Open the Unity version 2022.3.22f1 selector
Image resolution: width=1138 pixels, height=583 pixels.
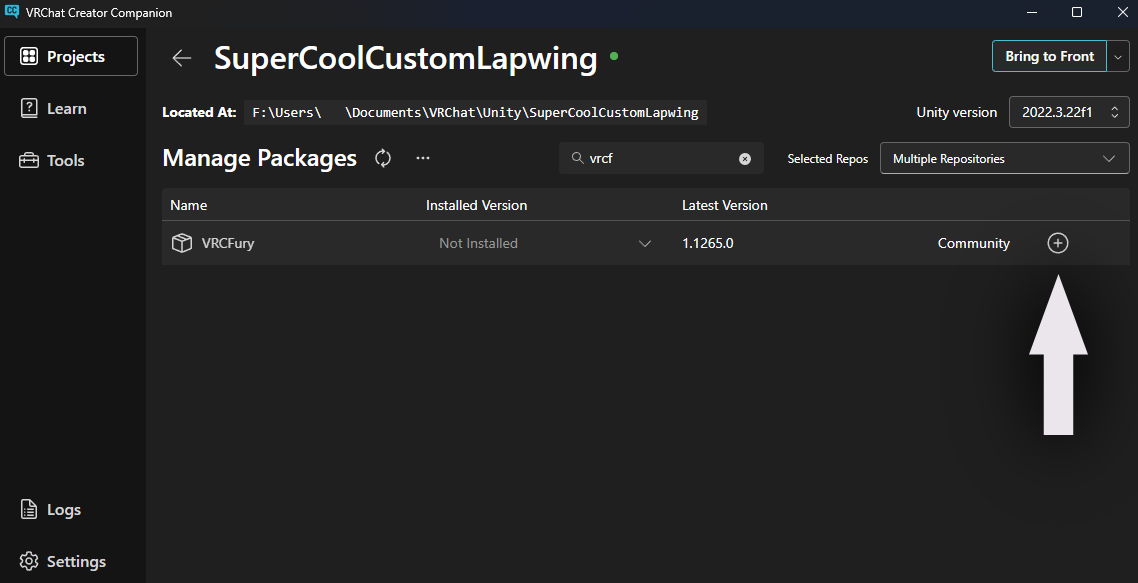point(1069,112)
